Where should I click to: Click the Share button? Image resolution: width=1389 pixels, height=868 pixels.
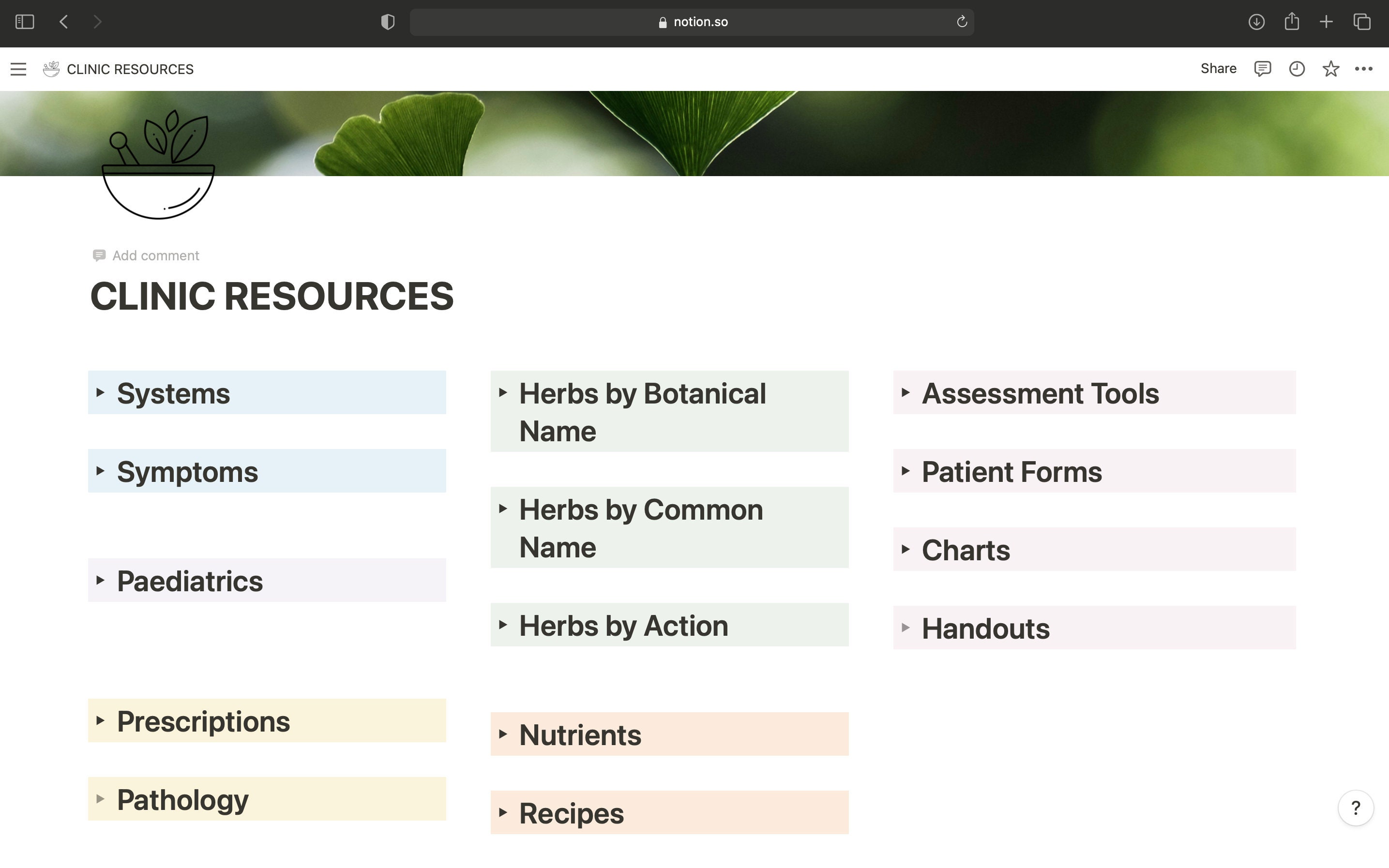1219,68
